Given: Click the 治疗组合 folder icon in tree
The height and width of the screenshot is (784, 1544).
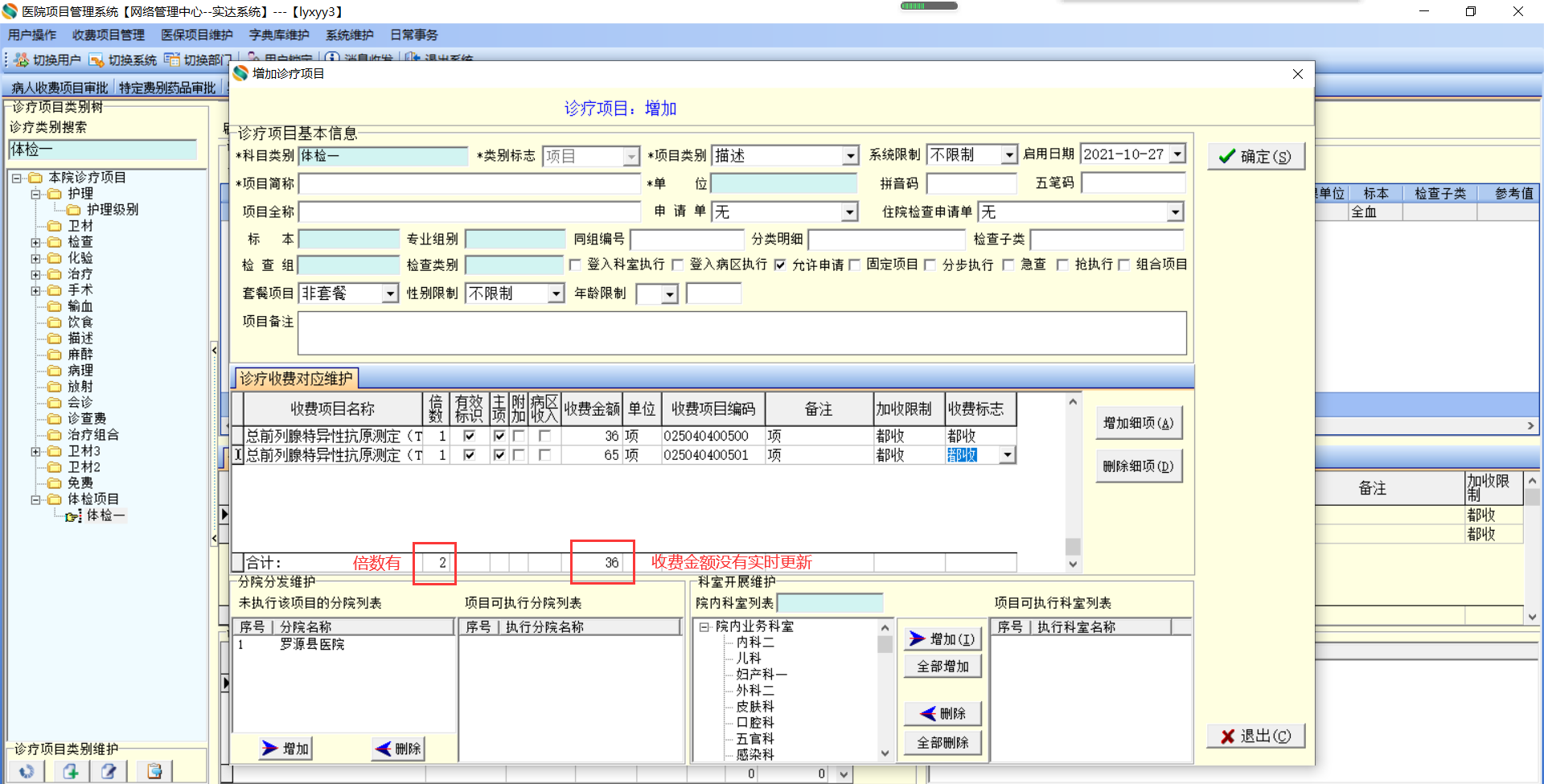Looking at the screenshot, I should pos(55,435).
